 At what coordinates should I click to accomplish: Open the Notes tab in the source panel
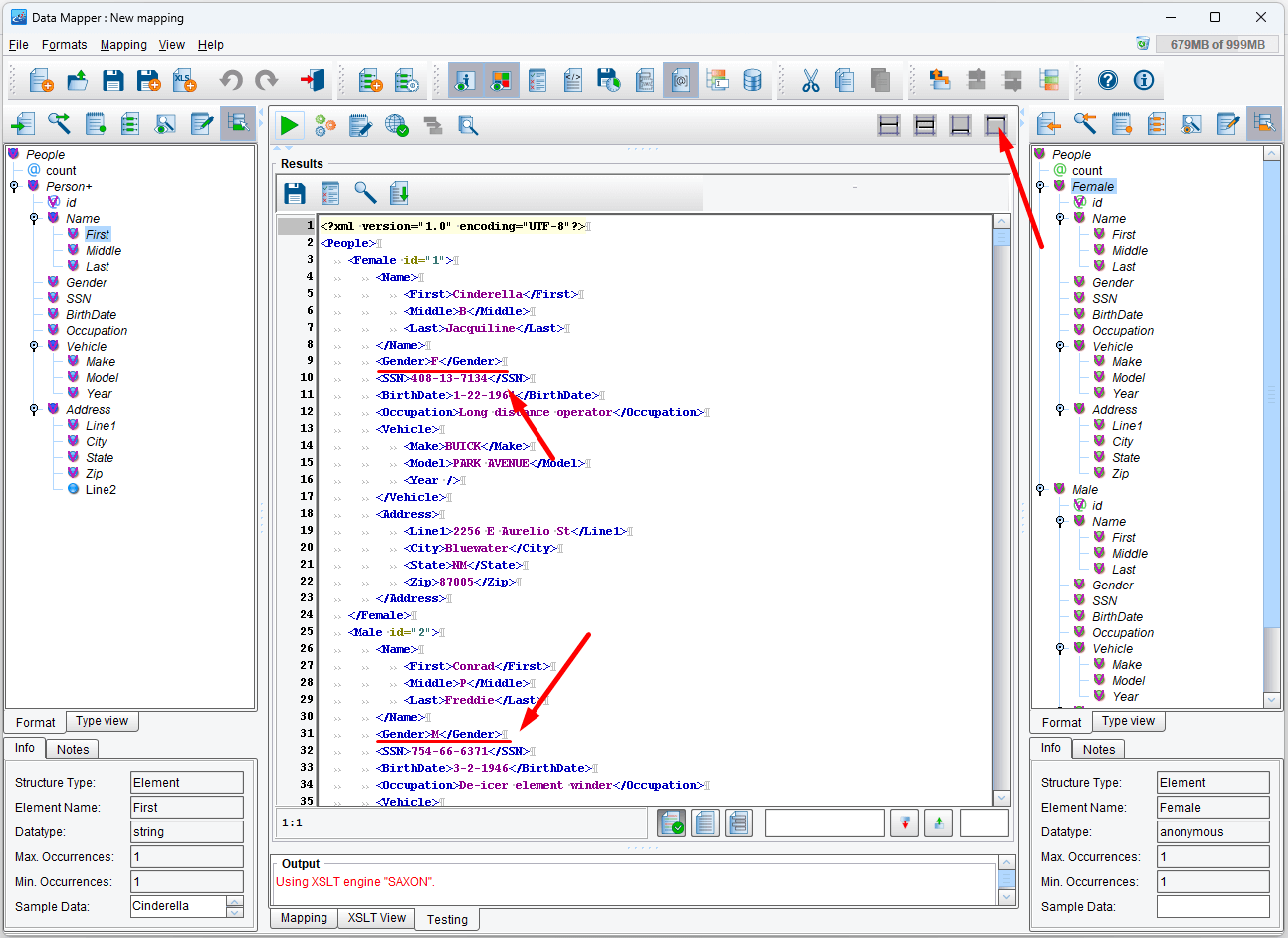click(x=73, y=750)
